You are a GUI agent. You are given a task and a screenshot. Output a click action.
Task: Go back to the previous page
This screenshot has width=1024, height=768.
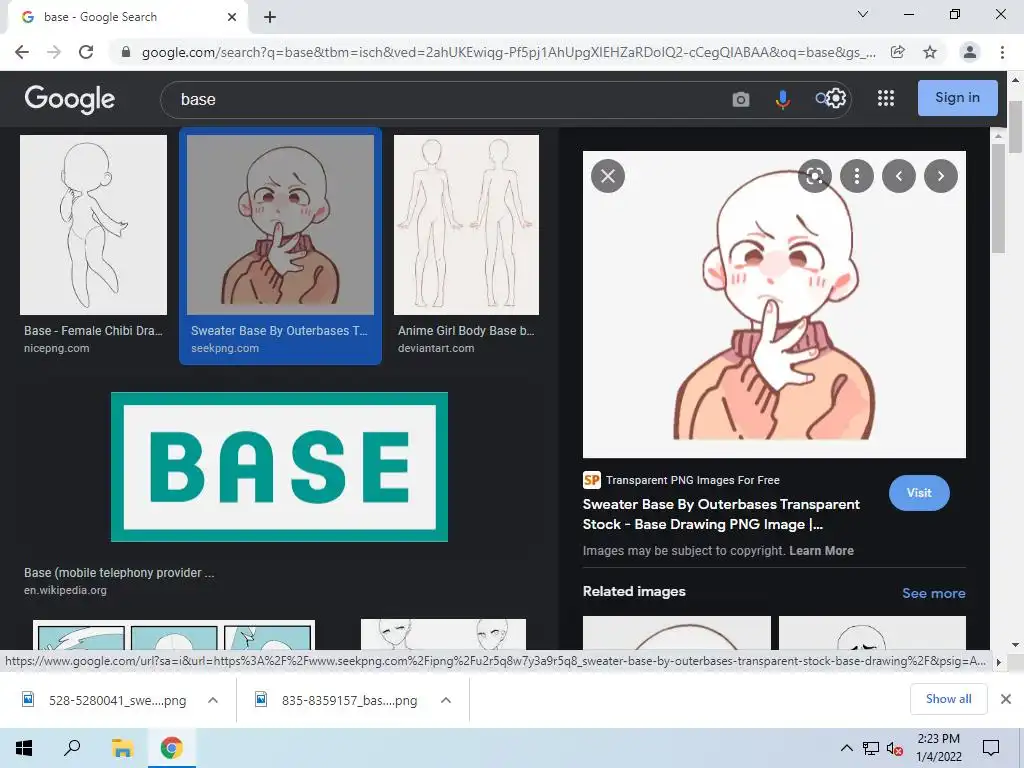22,52
